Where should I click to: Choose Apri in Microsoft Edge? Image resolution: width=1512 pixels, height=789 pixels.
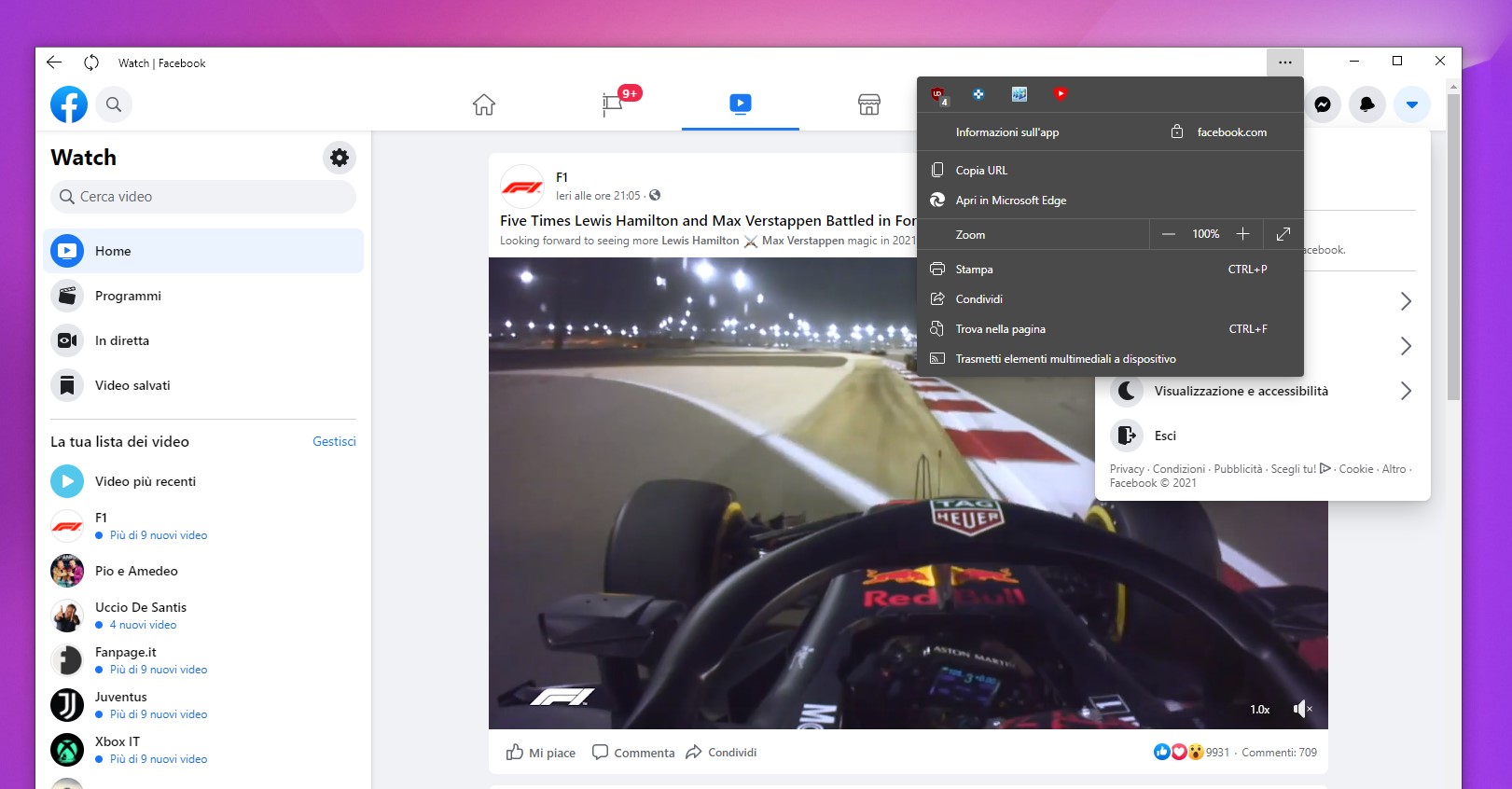(x=1110, y=201)
